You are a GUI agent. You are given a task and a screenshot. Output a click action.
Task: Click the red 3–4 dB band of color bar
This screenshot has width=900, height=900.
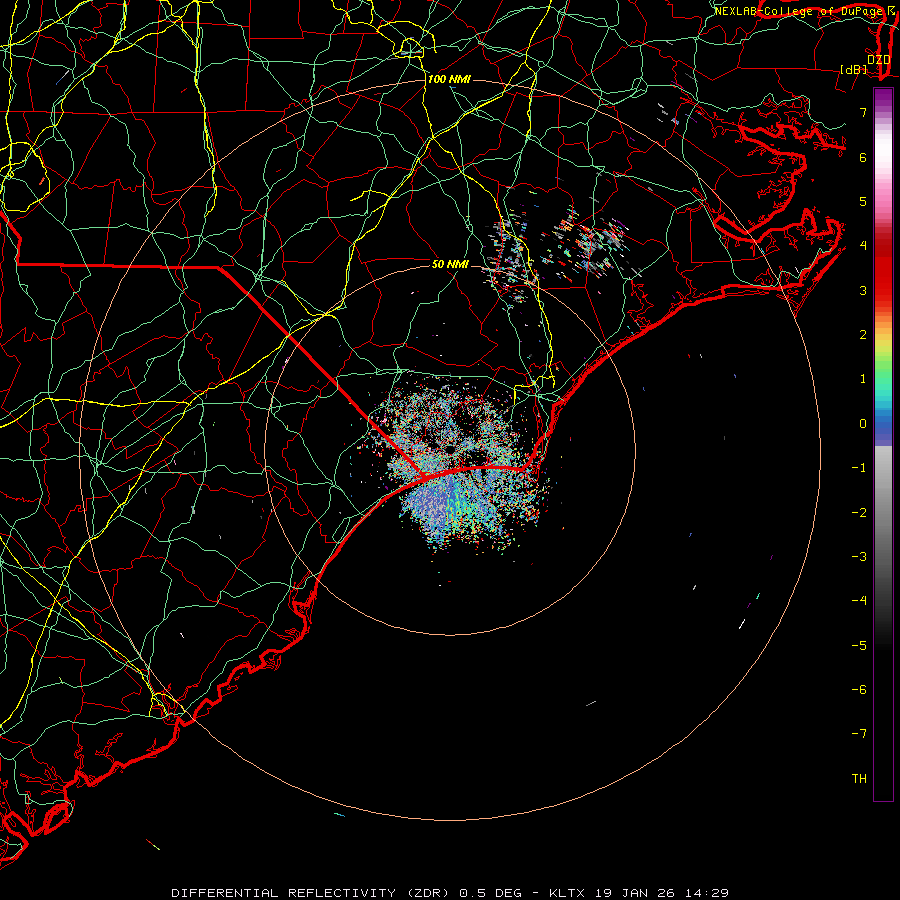883,268
